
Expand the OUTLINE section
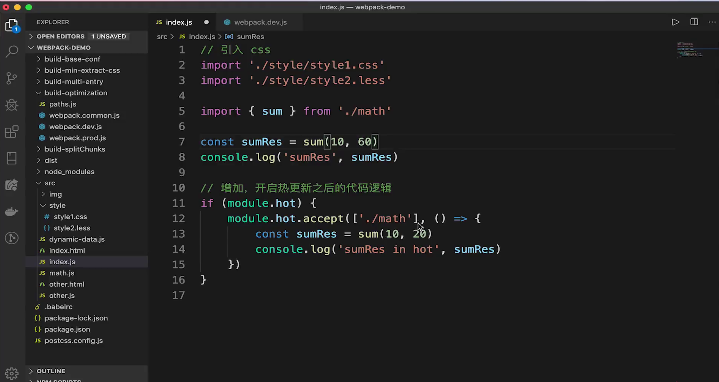[87, 371]
